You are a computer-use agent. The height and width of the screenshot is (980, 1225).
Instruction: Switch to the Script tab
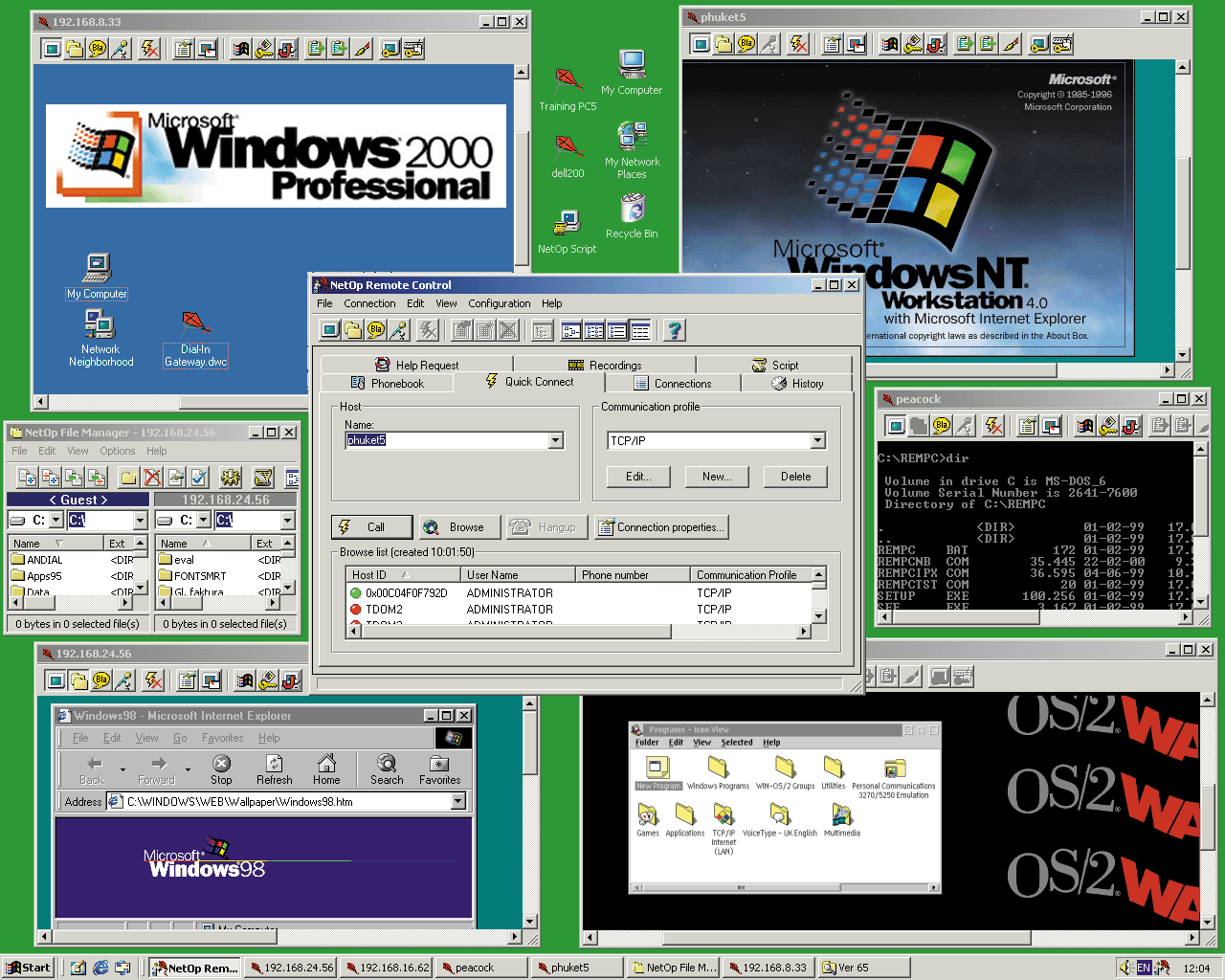(x=774, y=365)
